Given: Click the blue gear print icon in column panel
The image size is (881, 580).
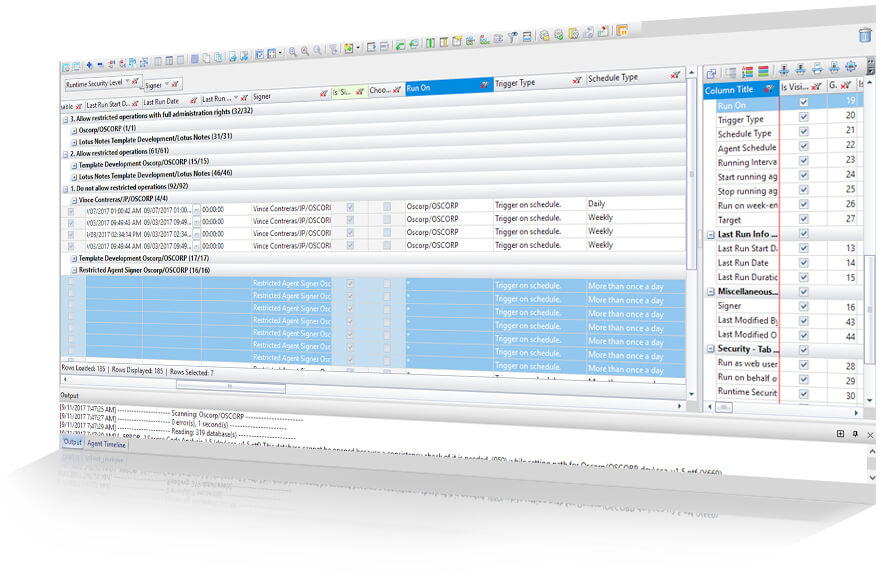Looking at the screenshot, I should [851, 67].
